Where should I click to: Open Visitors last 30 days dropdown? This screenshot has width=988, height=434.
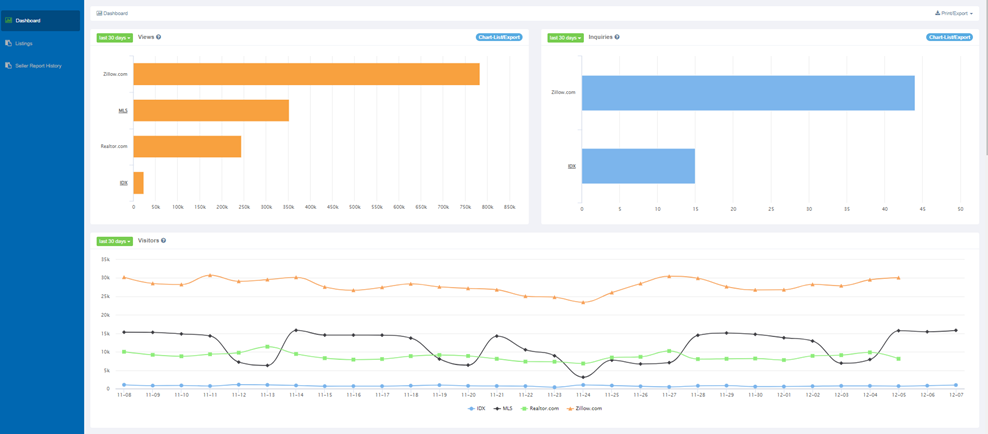click(115, 241)
